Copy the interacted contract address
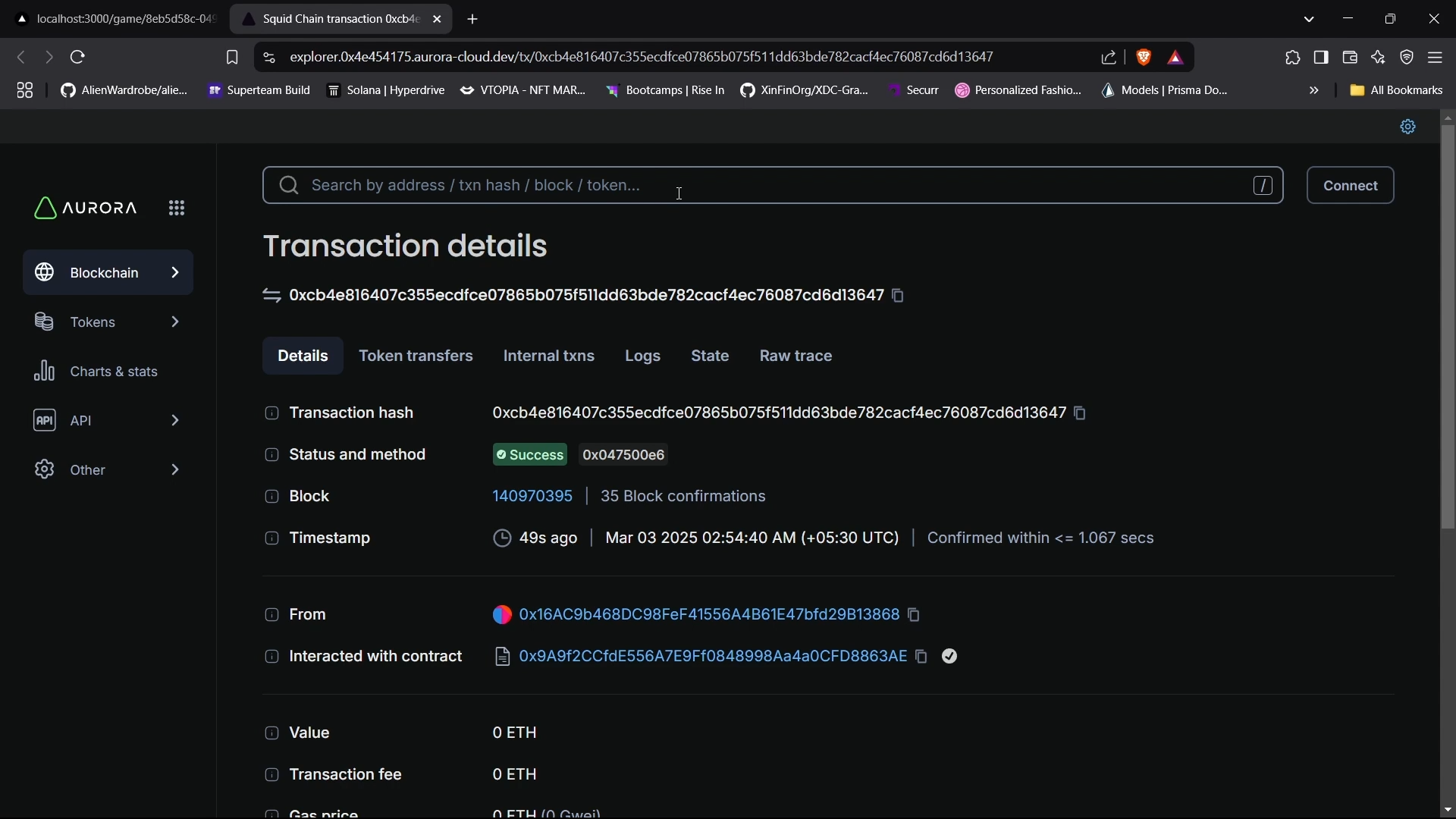The image size is (1456, 819). tap(921, 657)
